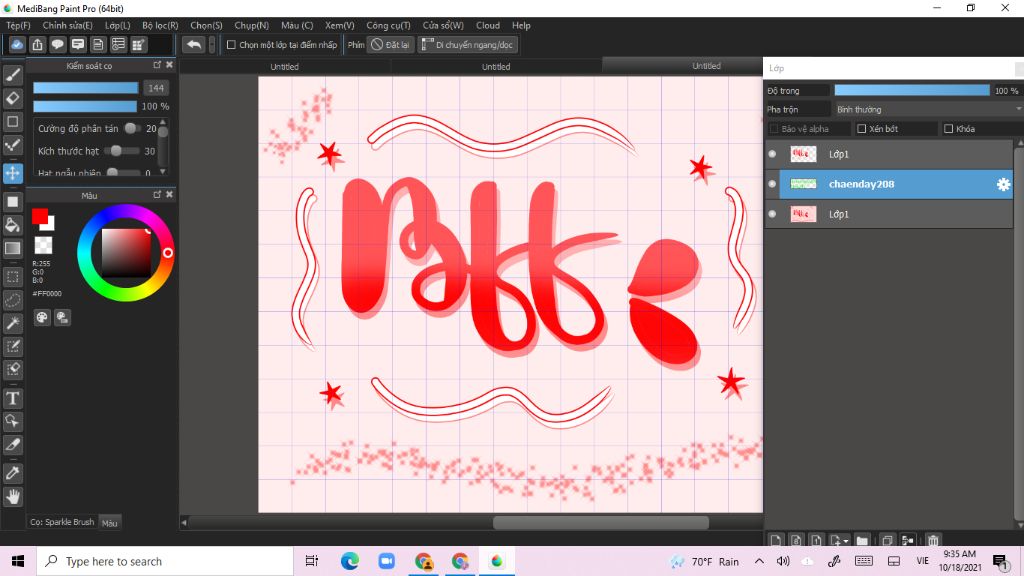
Task: Enable 'Chọn một lớp tại điểm nhấp' checkbox
Action: click(x=231, y=44)
